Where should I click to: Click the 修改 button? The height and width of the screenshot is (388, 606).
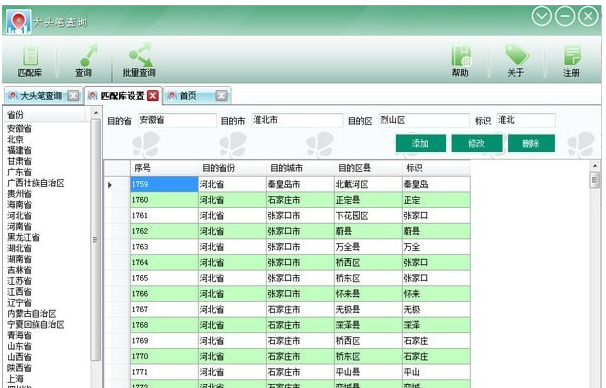(x=477, y=143)
